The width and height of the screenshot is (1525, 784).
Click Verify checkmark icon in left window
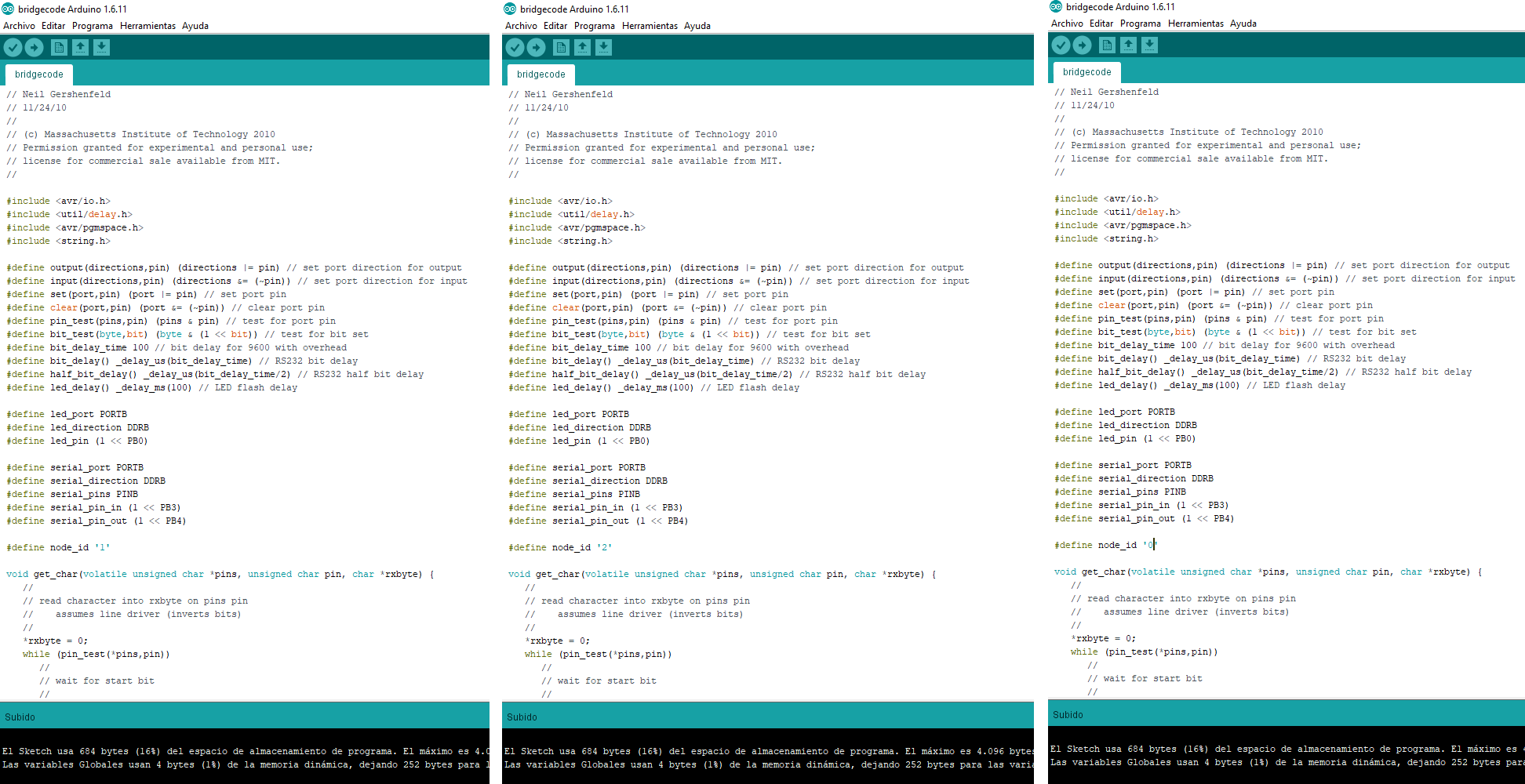(13, 47)
